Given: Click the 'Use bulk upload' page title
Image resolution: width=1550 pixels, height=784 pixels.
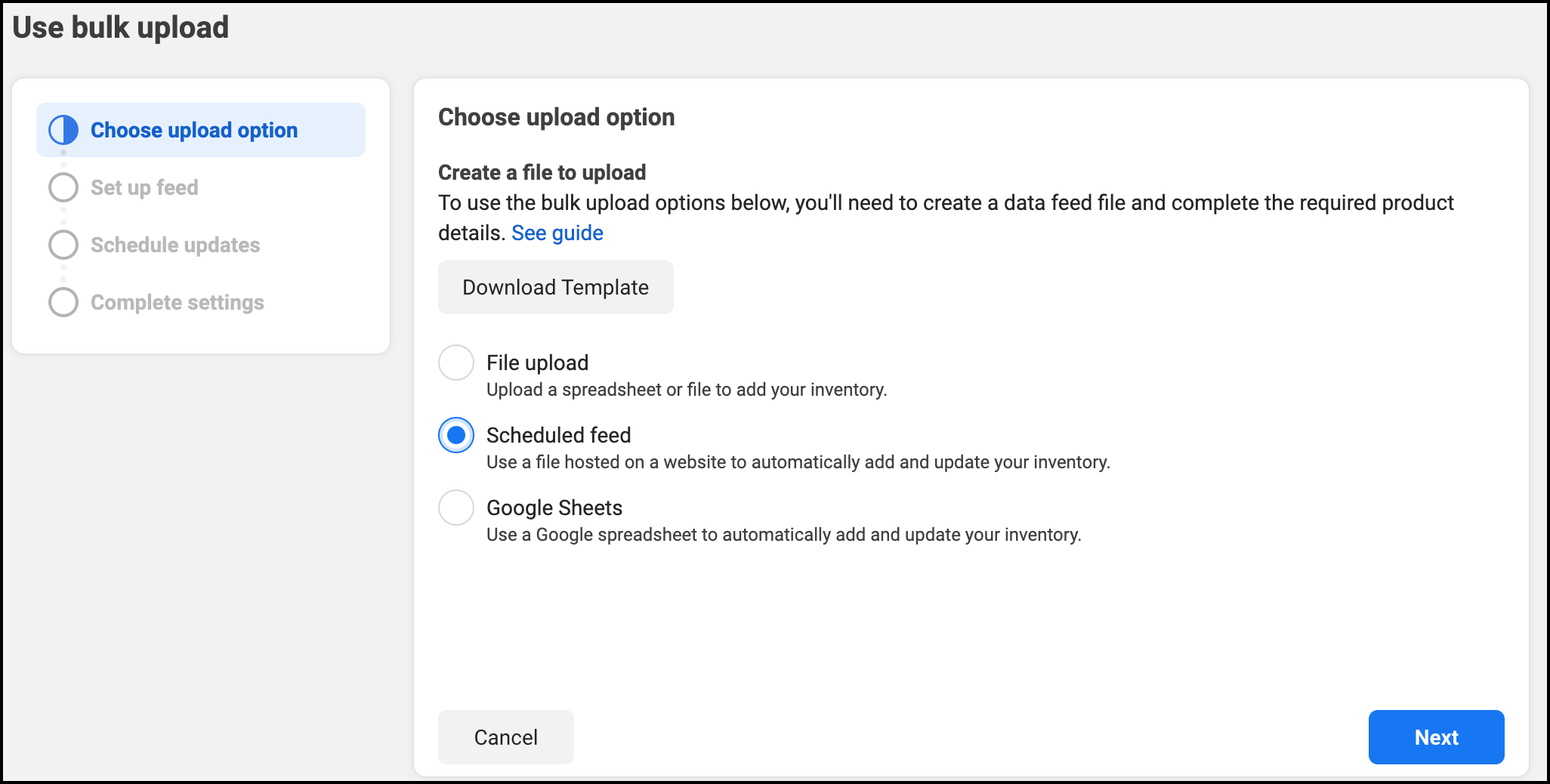Looking at the screenshot, I should [121, 27].
